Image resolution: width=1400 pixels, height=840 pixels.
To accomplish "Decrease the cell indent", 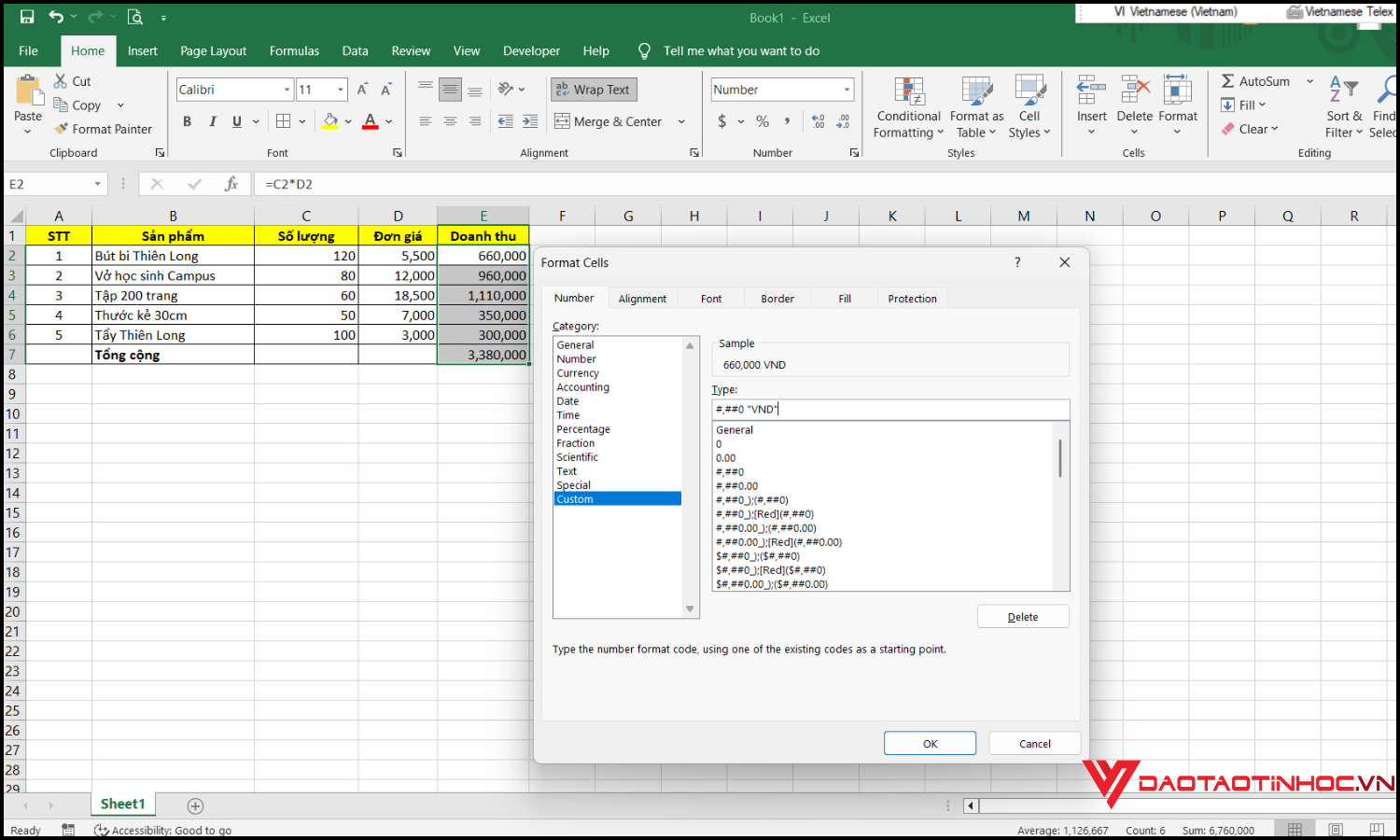I will tap(505, 121).
